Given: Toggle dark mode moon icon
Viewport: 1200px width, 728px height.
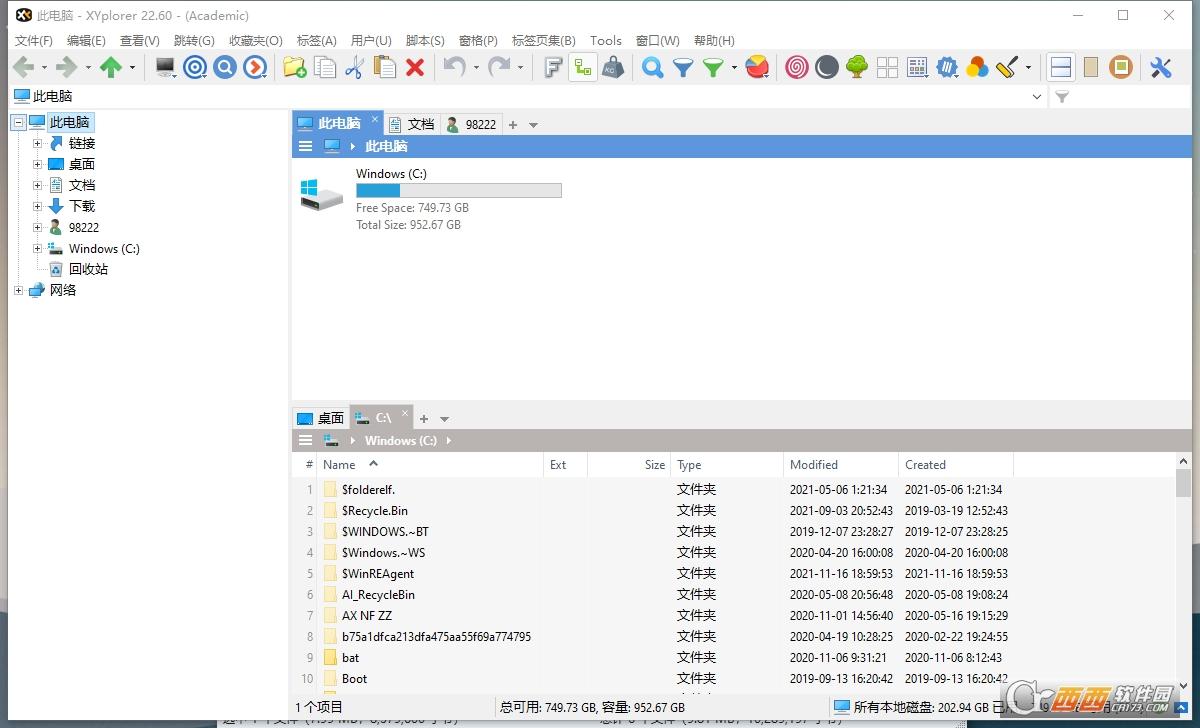Looking at the screenshot, I should click(x=827, y=67).
